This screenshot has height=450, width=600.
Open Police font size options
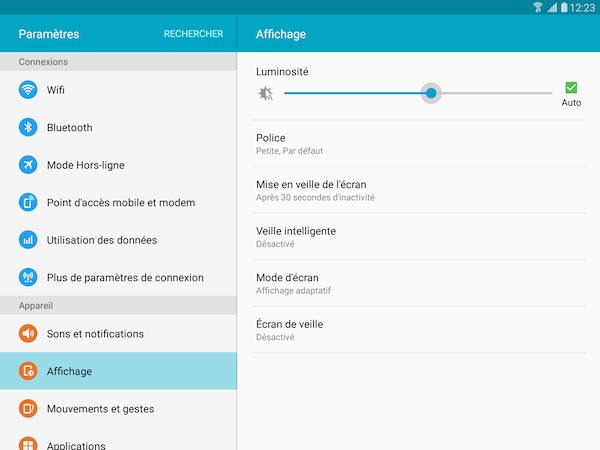pyautogui.click(x=419, y=143)
